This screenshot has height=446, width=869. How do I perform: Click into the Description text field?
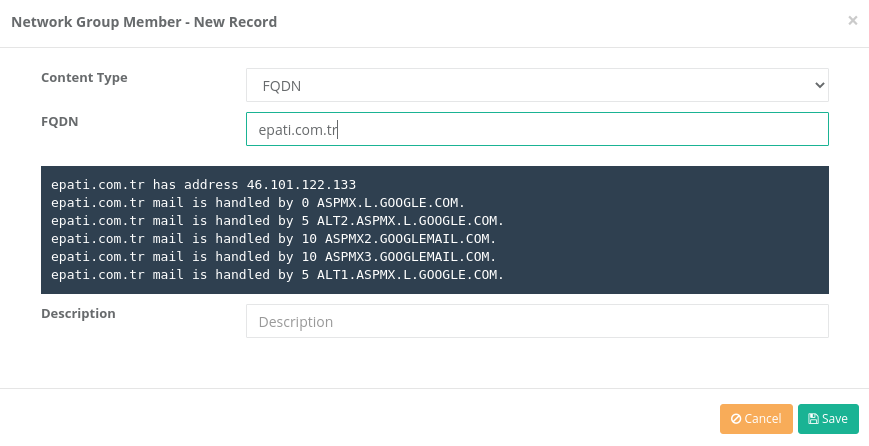[x=537, y=321]
